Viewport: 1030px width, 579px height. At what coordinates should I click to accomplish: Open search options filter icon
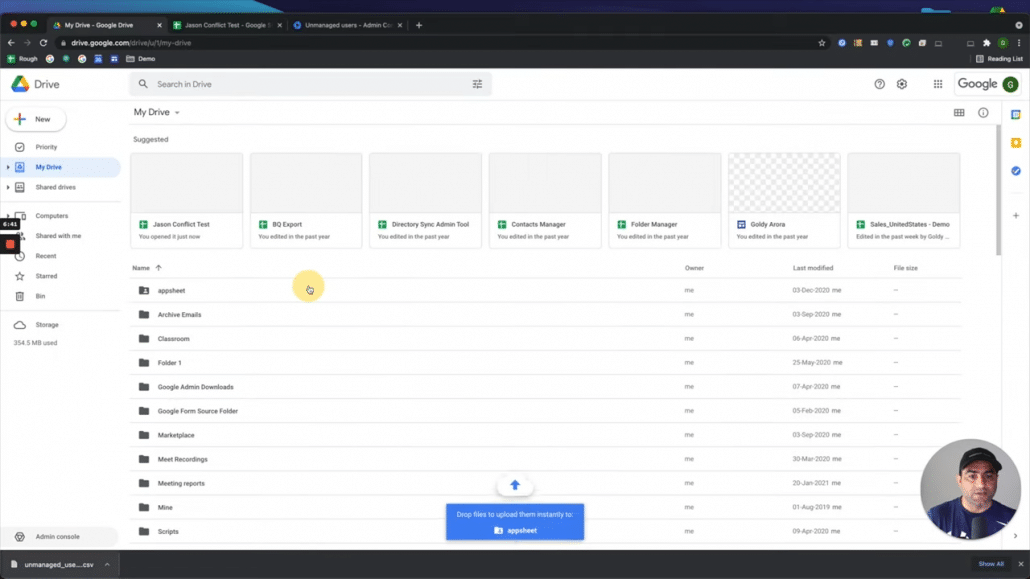tap(477, 84)
